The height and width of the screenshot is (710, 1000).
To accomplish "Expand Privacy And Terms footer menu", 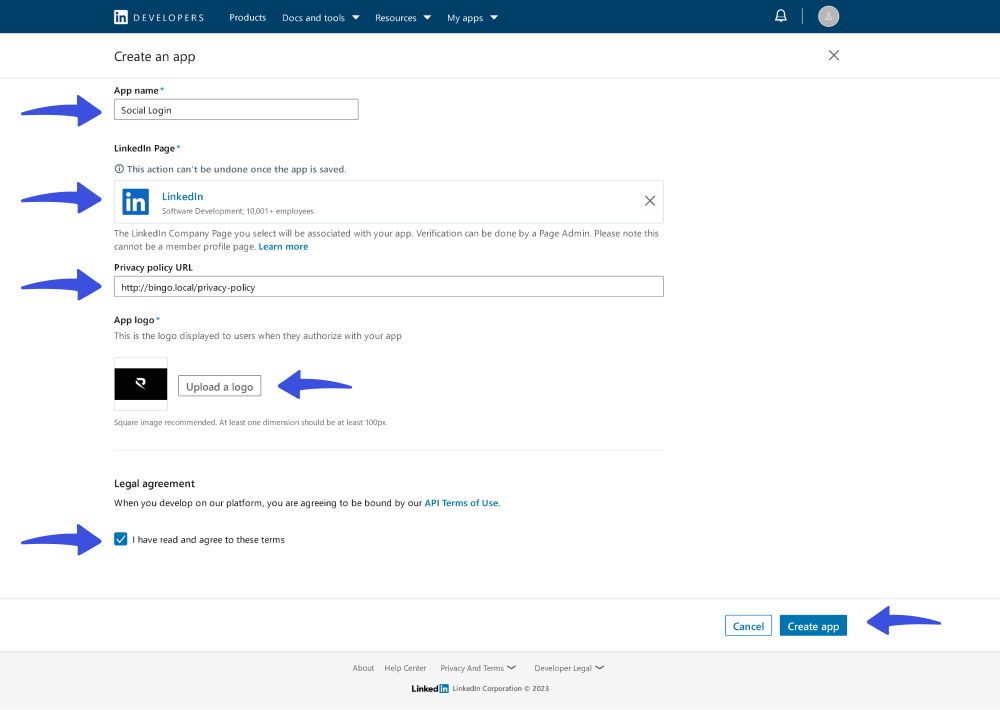I will (x=478, y=668).
